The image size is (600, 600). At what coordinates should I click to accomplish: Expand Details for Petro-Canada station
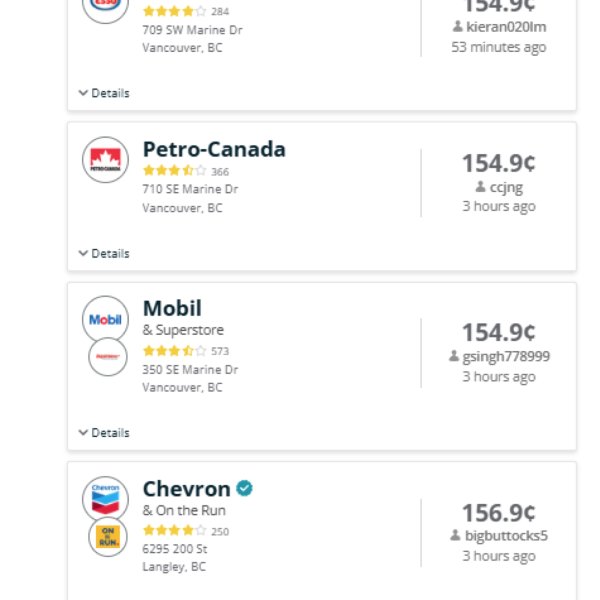[103, 254]
